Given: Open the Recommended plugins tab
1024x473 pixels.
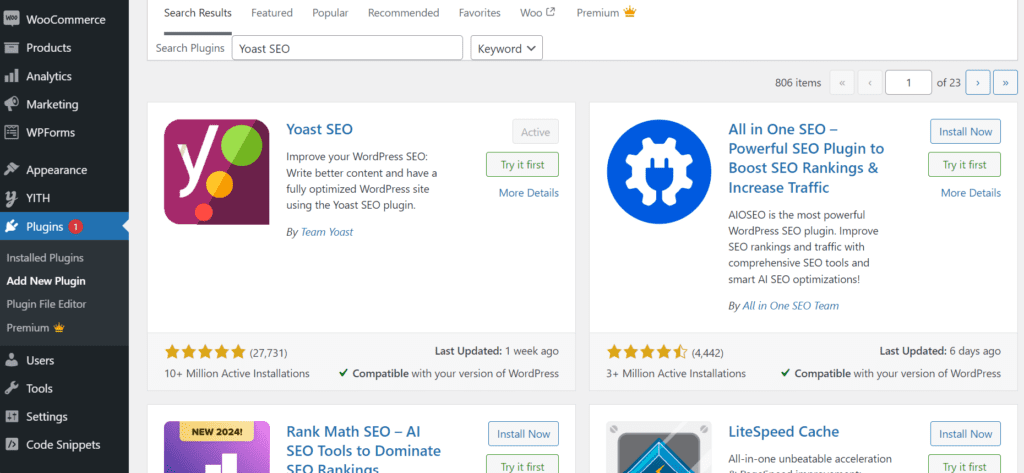Looking at the screenshot, I should [404, 12].
